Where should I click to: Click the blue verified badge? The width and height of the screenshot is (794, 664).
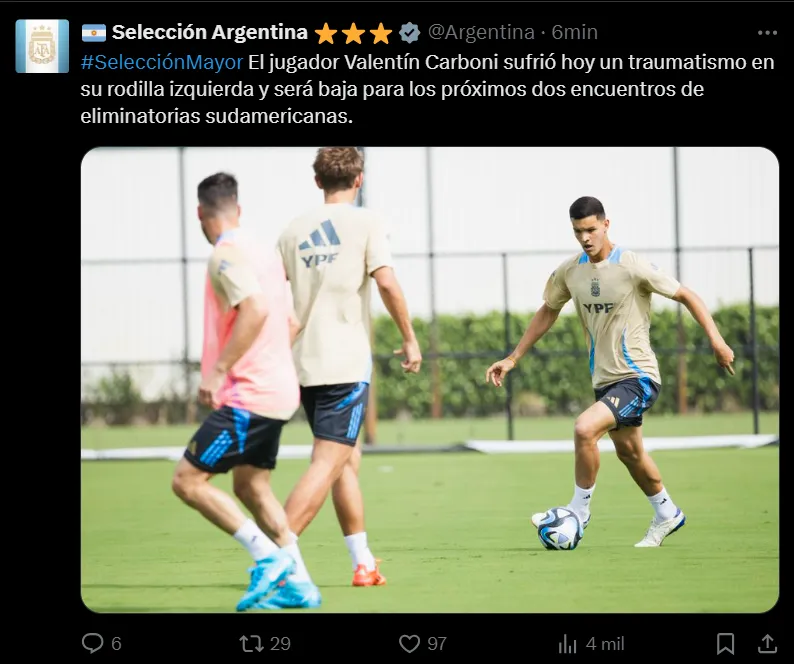(x=409, y=33)
